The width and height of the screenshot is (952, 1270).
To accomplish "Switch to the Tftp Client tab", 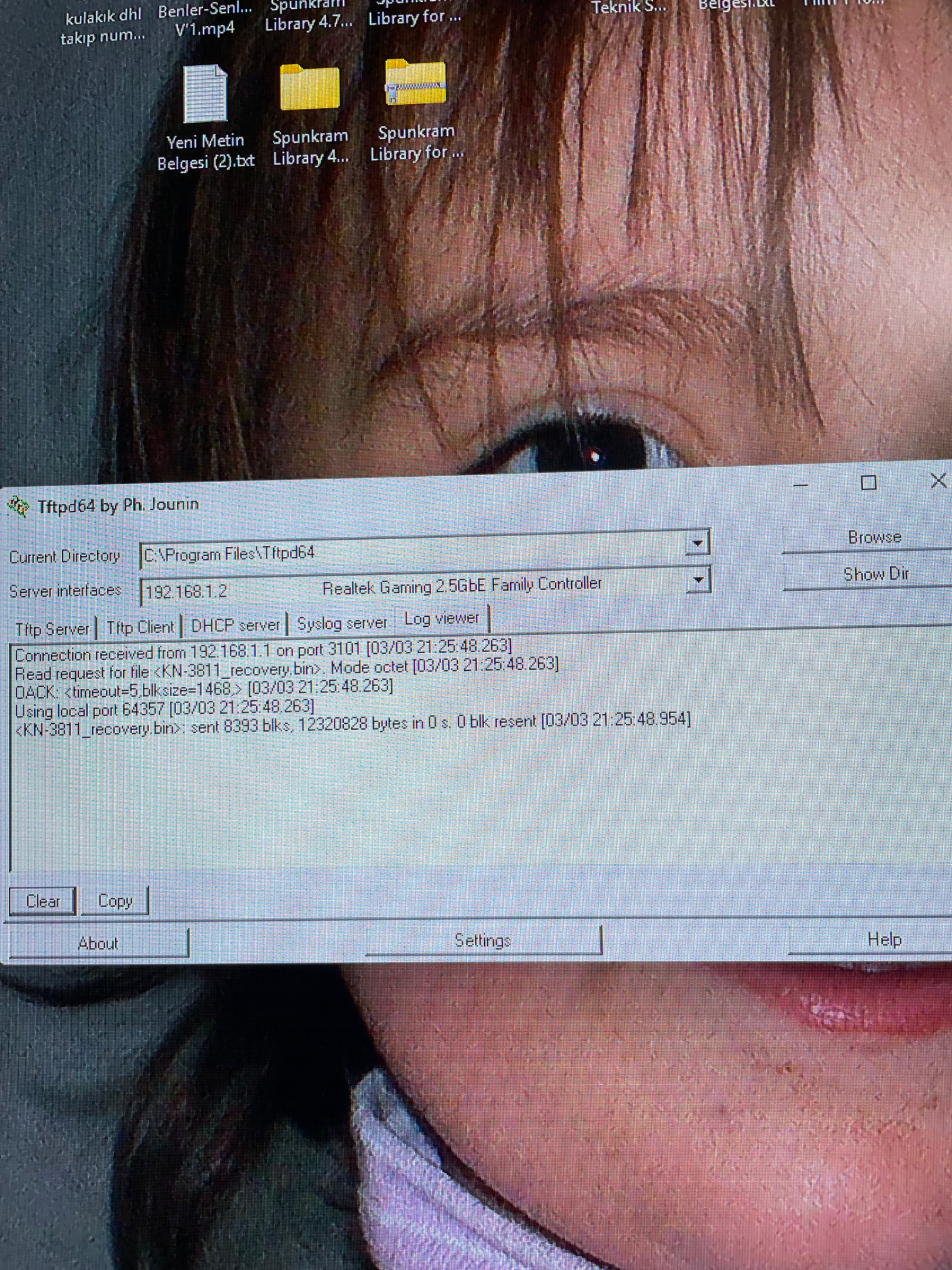I will [x=140, y=627].
